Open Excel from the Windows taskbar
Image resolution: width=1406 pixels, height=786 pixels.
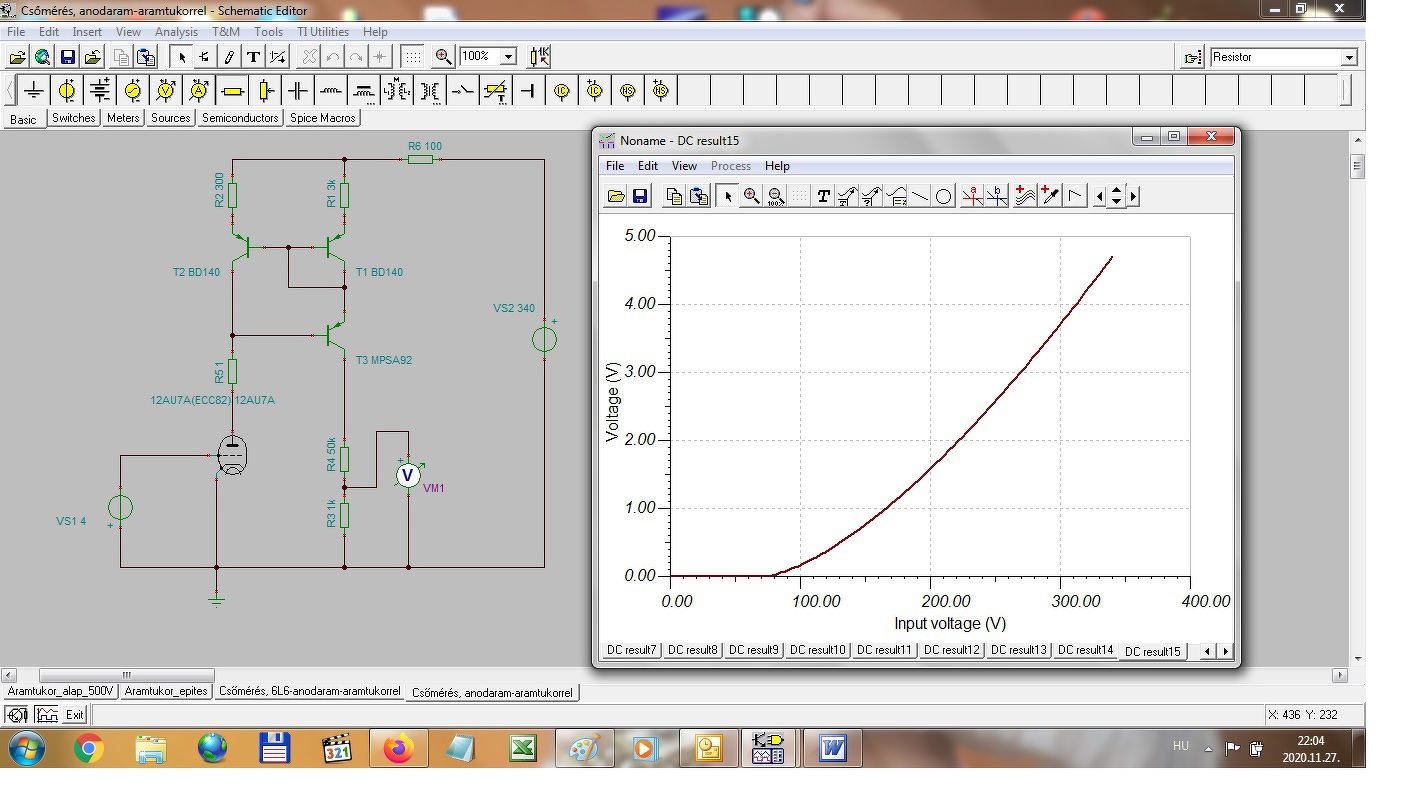pos(522,748)
